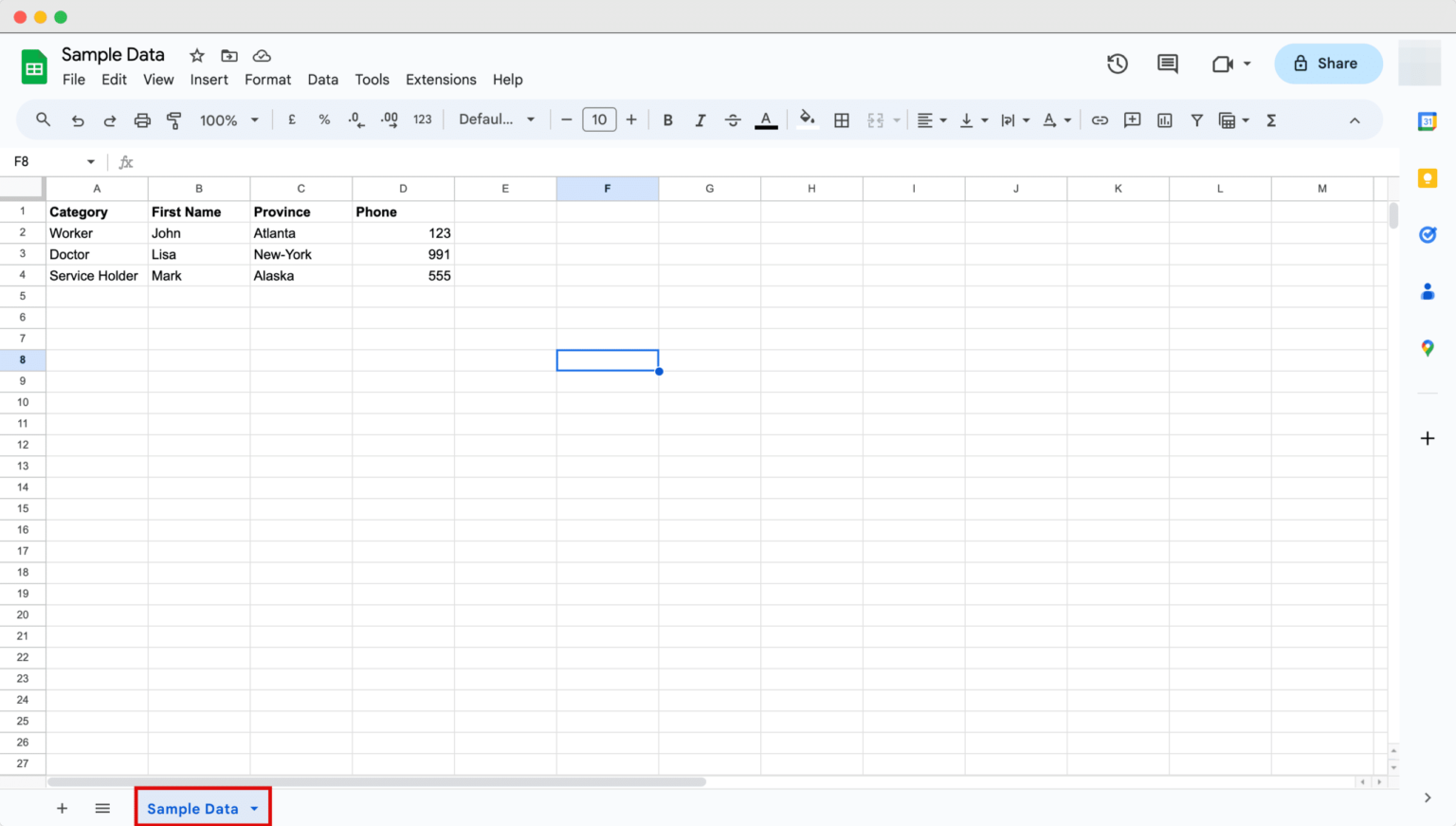Expand the text wrapping options

[x=1027, y=119]
